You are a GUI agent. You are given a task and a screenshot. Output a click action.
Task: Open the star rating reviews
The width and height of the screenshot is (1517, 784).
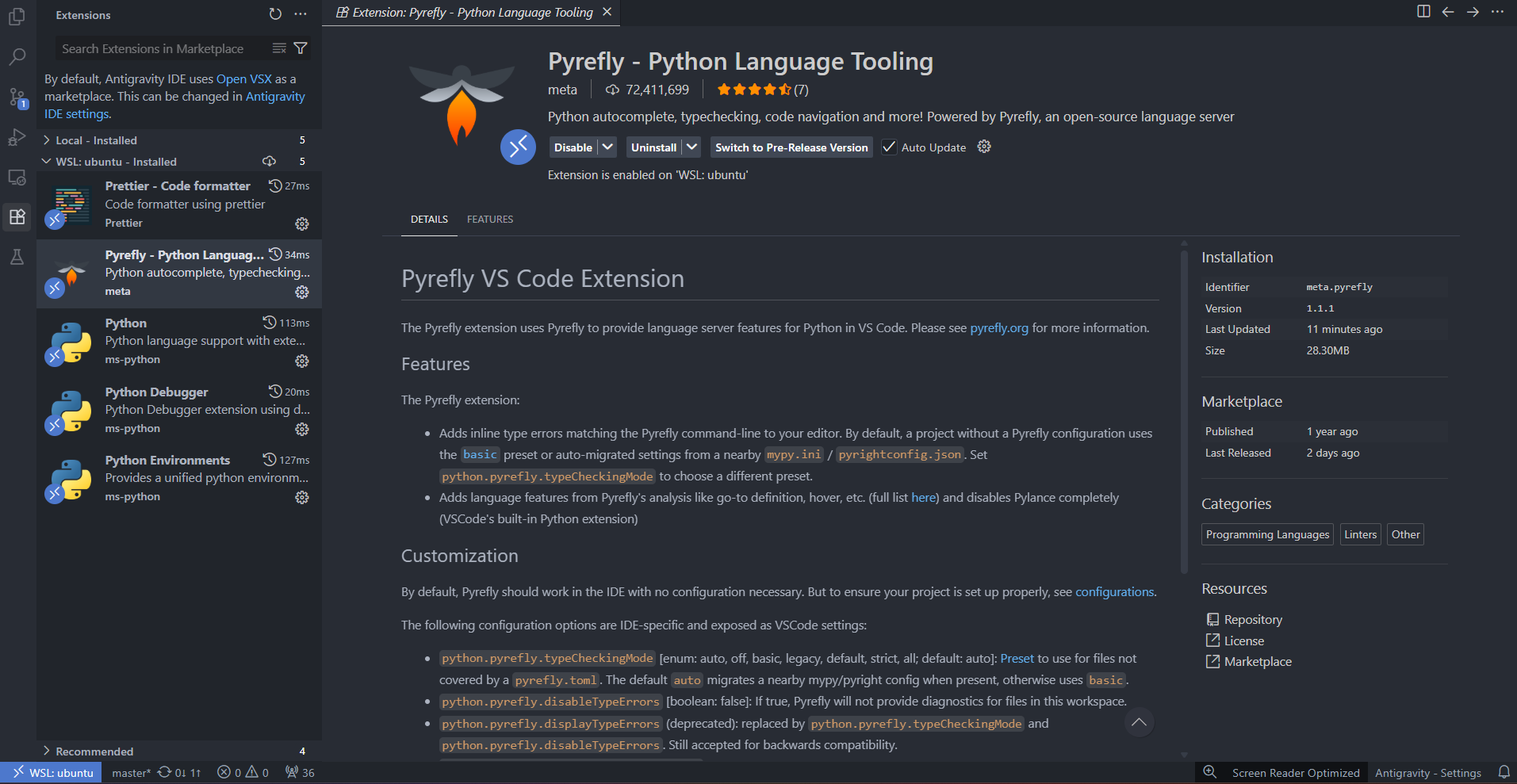[x=763, y=90]
